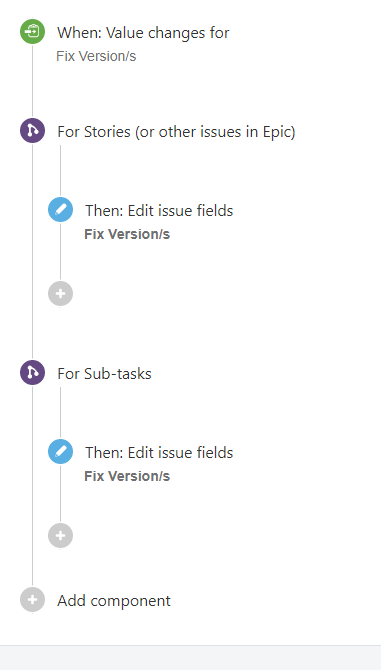Click connector line between trigger and Stories branch
Image resolution: width=381 pixels, height=670 pixels.
coord(32,81)
